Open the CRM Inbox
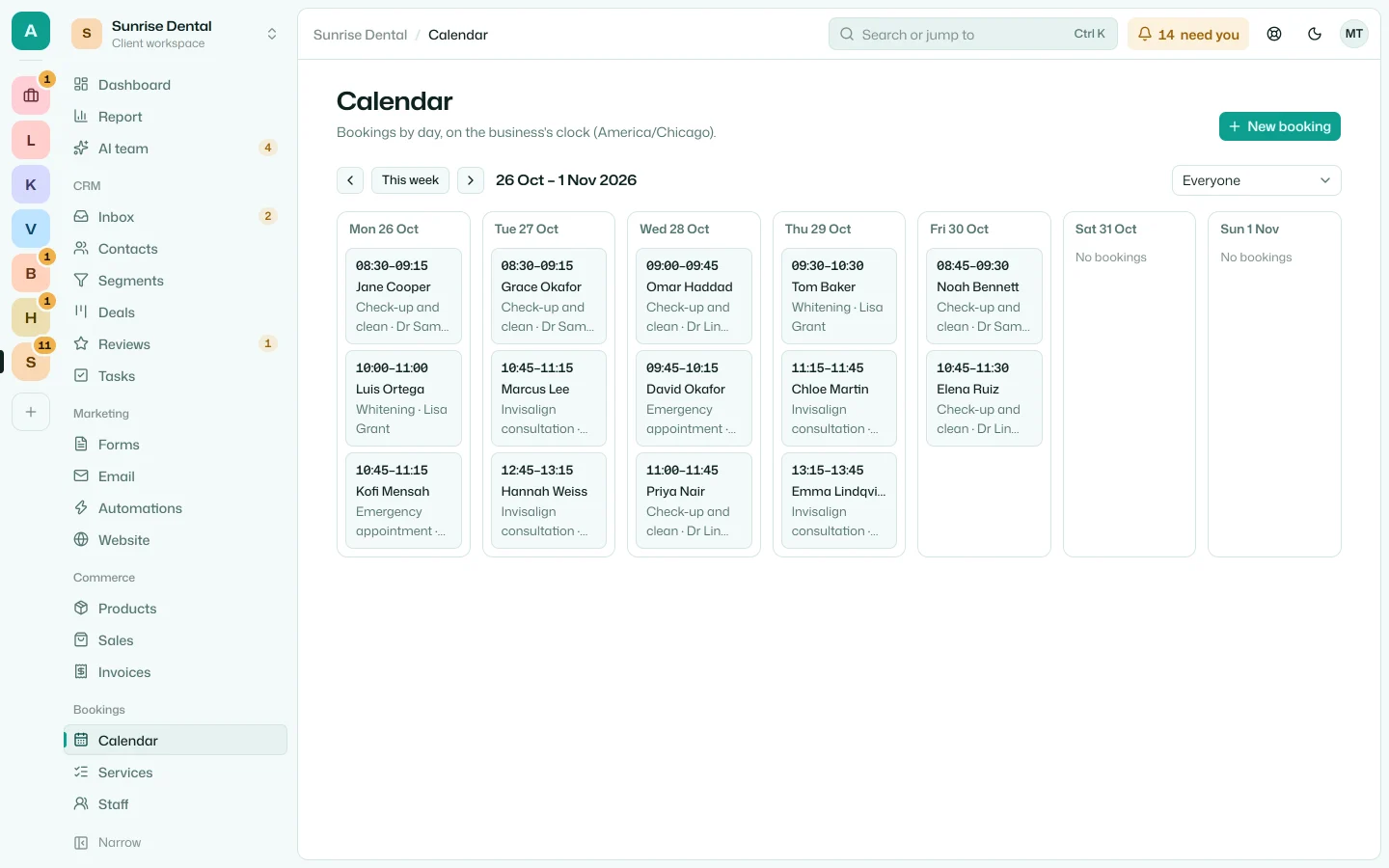 click(176, 217)
